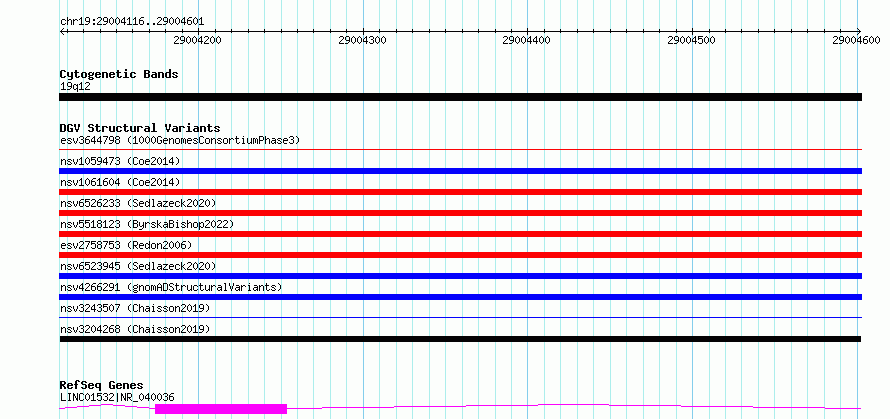Image resolution: width=890 pixels, height=419 pixels.
Task: Select the blue nsv1059473 variant bar
Action: click(460, 171)
